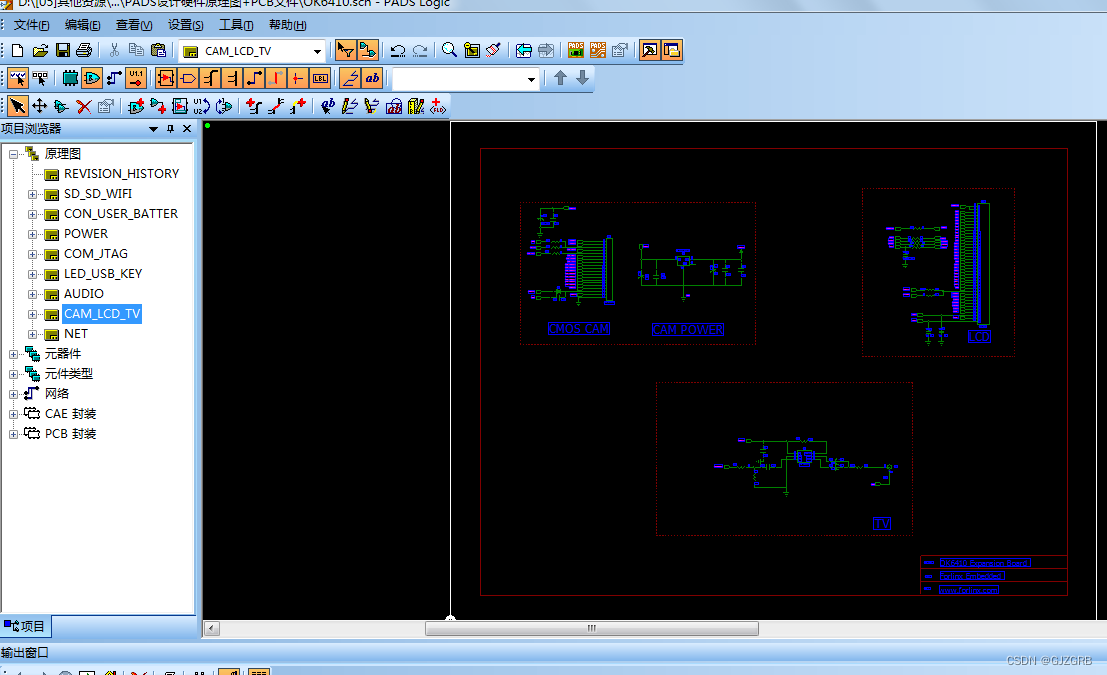Swap pins tool icon
This screenshot has width=1107, height=675.
coord(224,106)
